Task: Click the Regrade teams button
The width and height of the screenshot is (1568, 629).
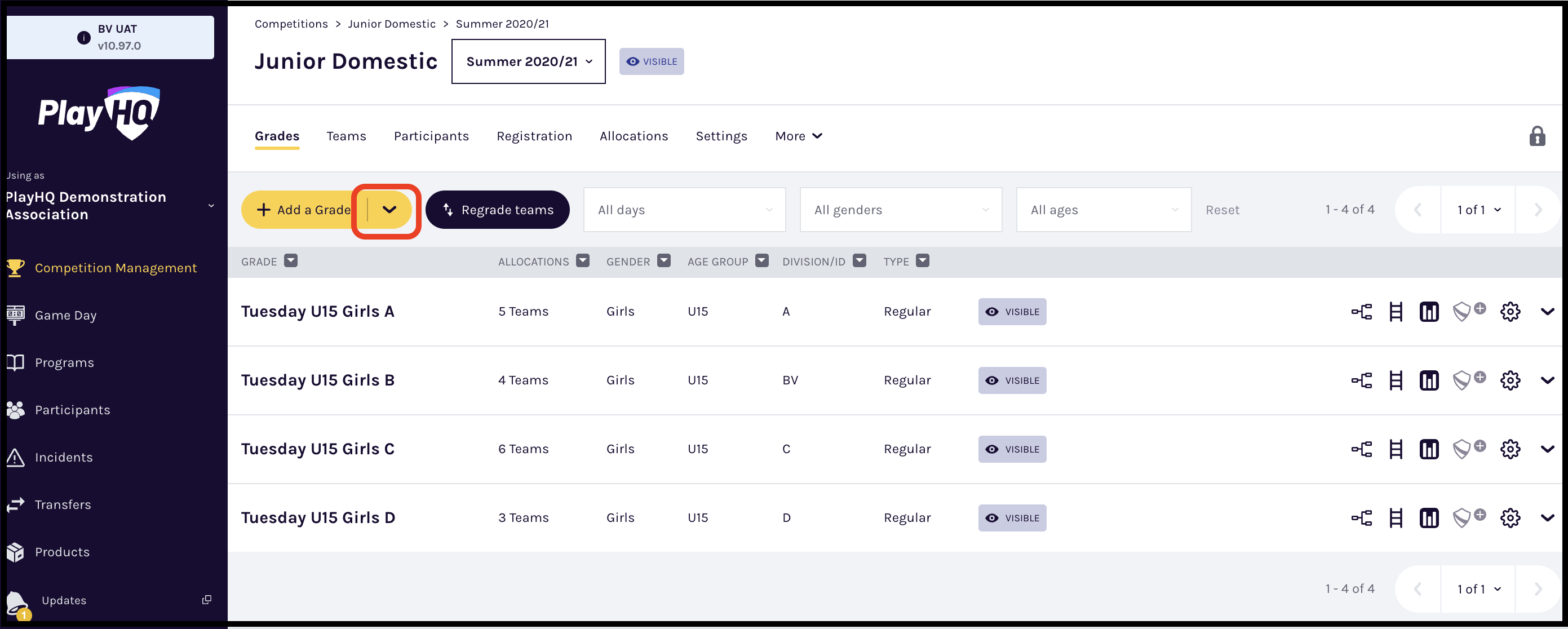Action: pos(497,210)
